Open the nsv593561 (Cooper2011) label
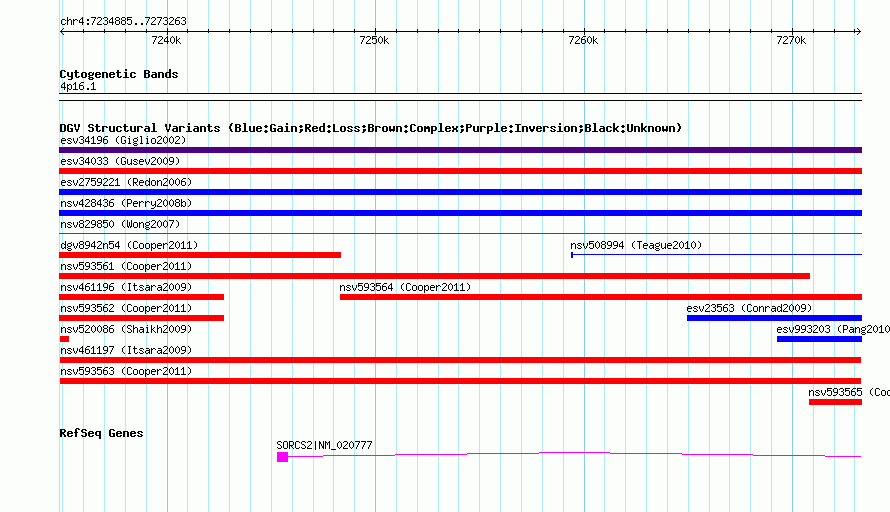The height and width of the screenshot is (512, 890). pos(126,266)
